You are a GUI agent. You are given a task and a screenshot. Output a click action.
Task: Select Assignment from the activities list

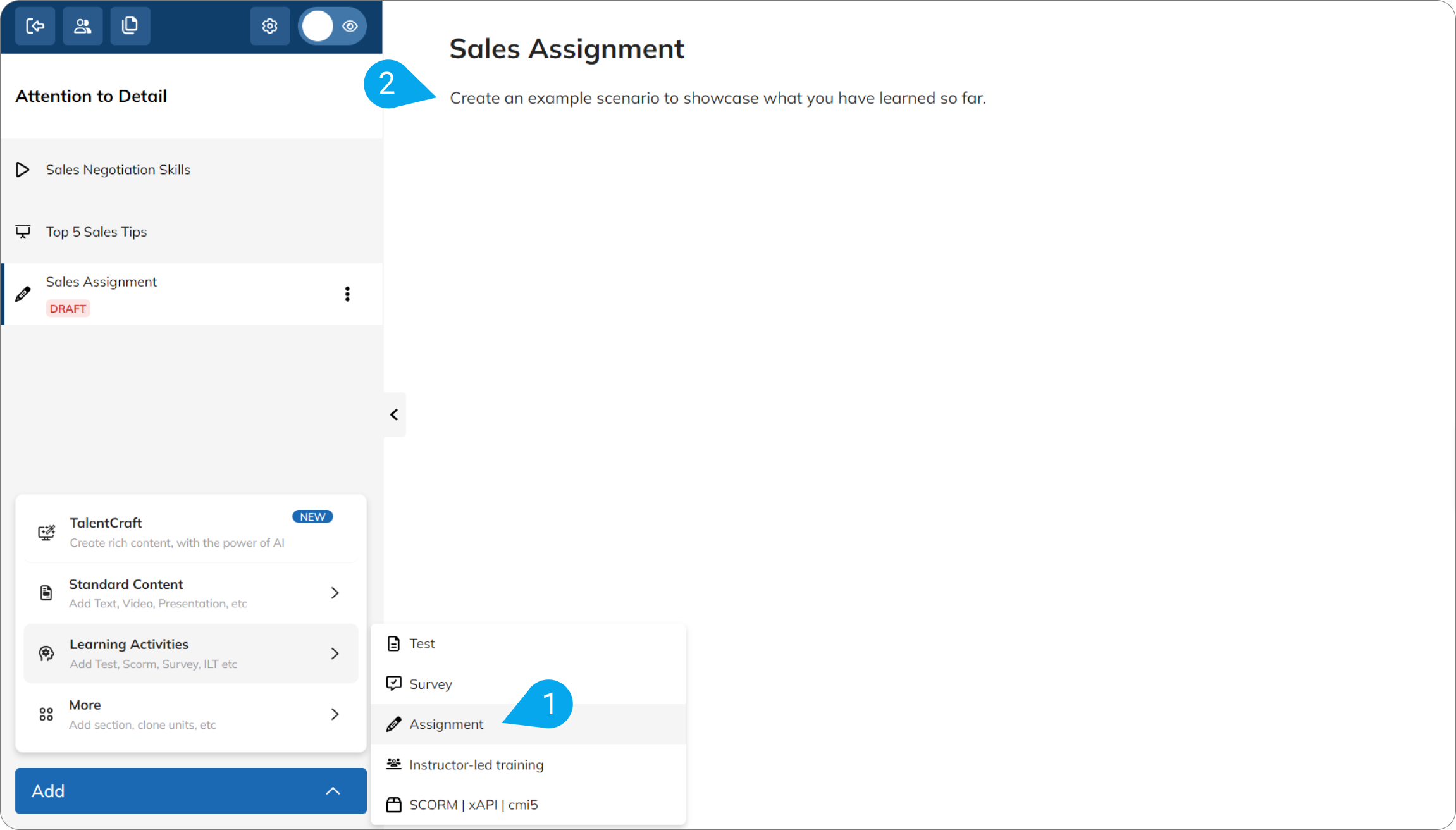528,724
